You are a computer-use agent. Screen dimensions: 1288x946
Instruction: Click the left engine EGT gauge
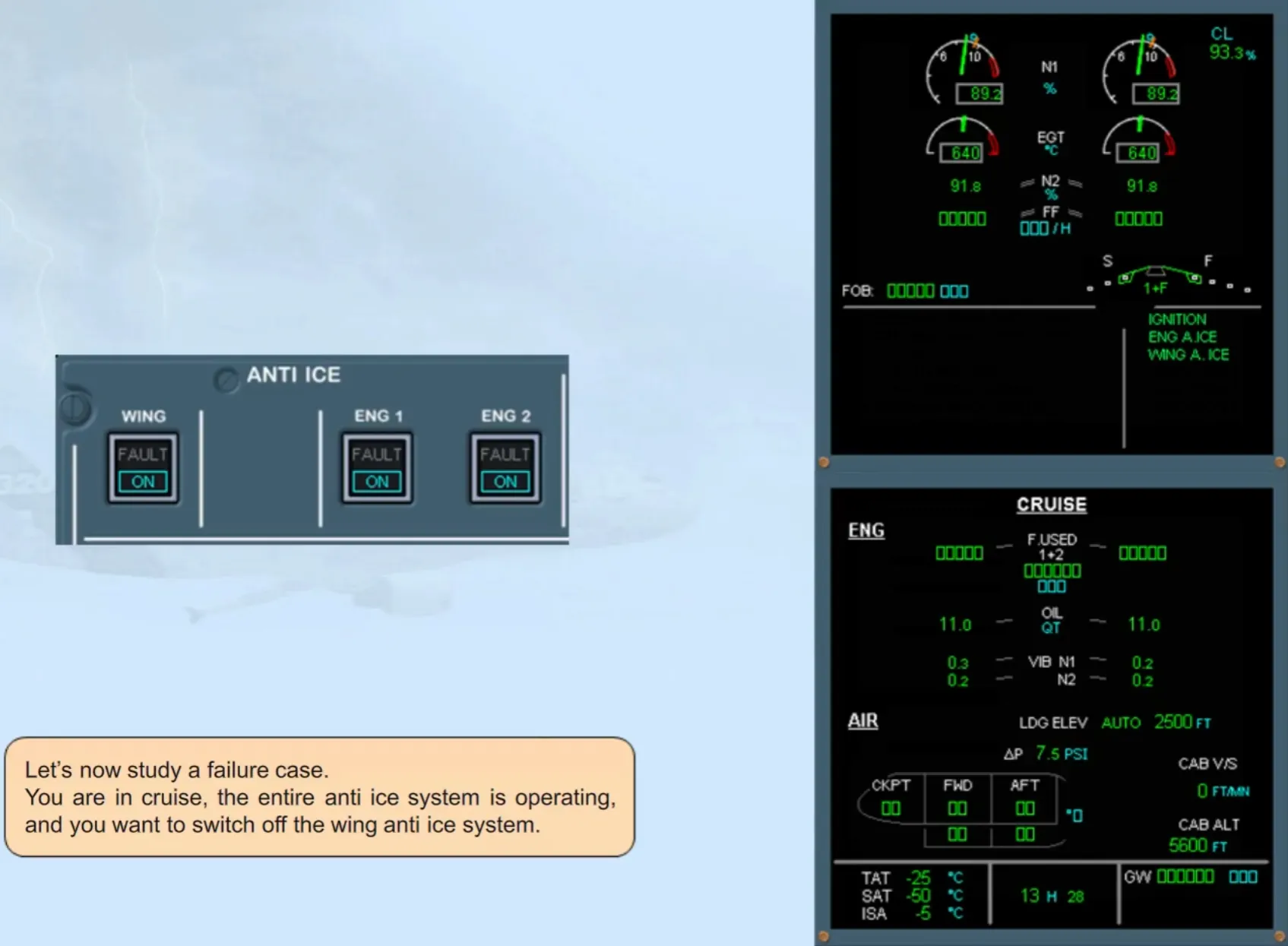[962, 140]
